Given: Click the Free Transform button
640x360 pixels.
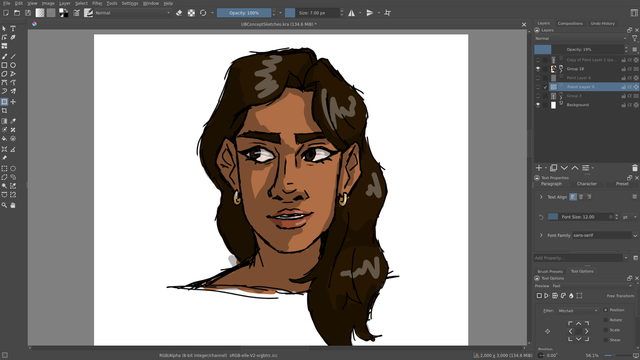Looking at the screenshot, I should 620,296.
